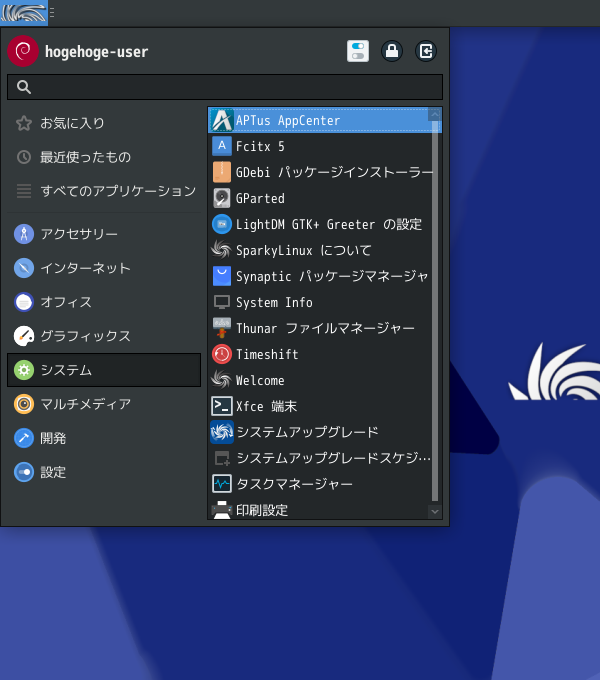Viewport: 600px width, 680px height.
Task: Launch Fcitx 5 via its icon
Action: click(x=222, y=146)
